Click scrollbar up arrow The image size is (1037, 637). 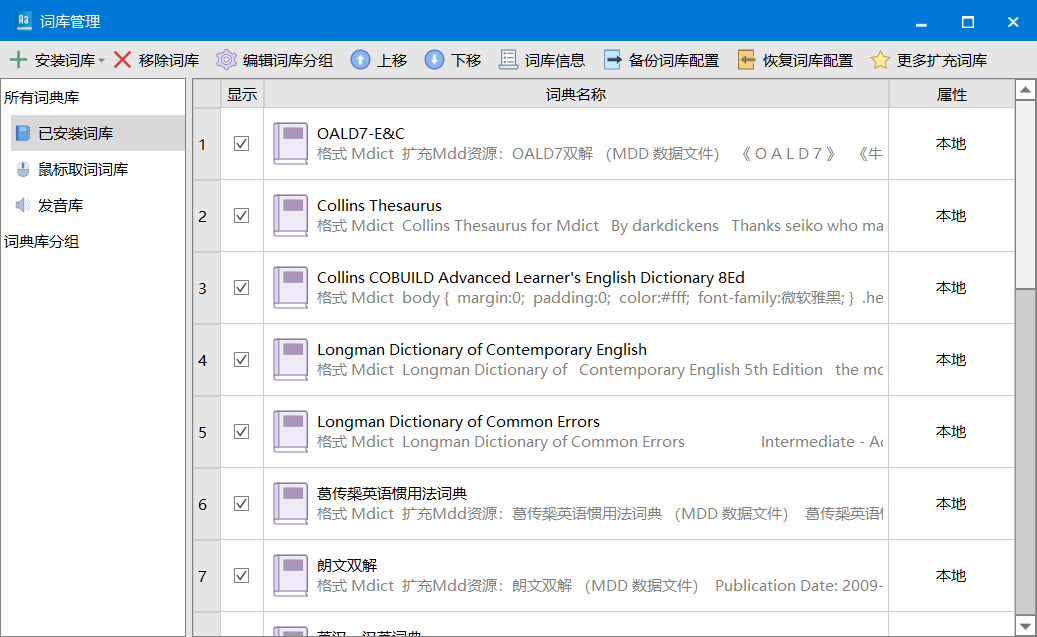pyautogui.click(x=1025, y=90)
